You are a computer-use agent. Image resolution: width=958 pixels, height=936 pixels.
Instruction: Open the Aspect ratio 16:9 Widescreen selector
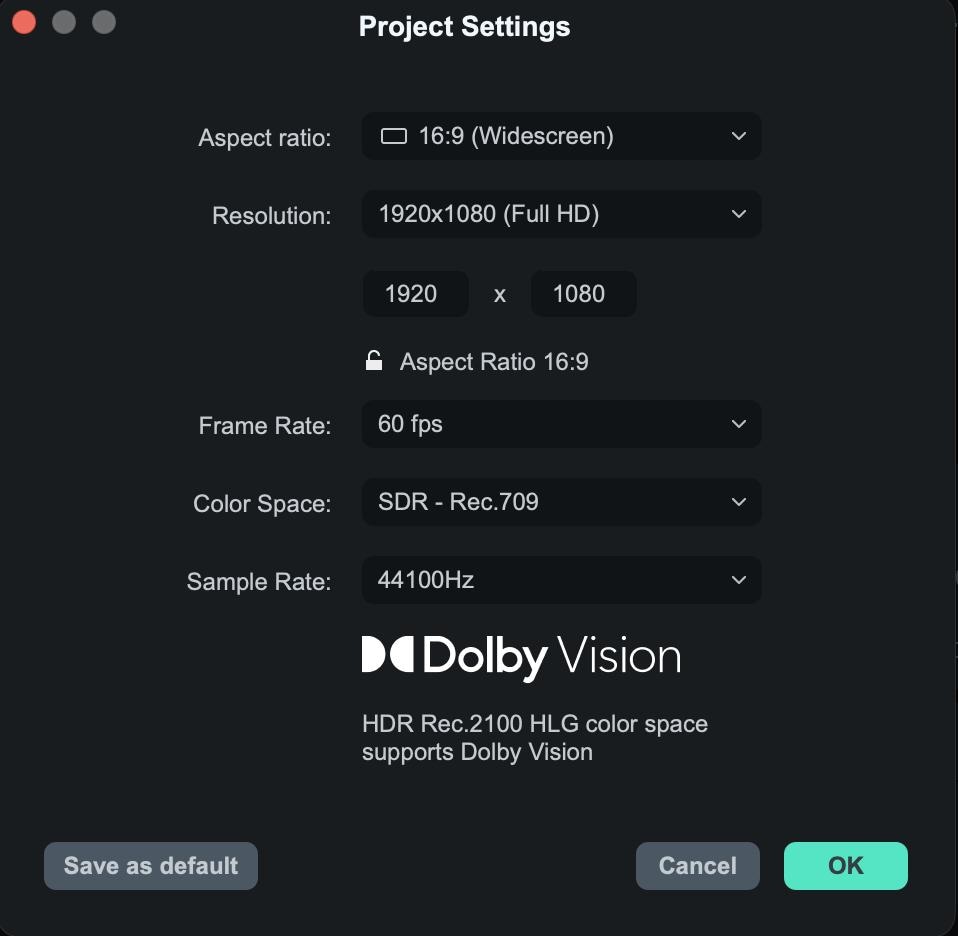click(560, 136)
